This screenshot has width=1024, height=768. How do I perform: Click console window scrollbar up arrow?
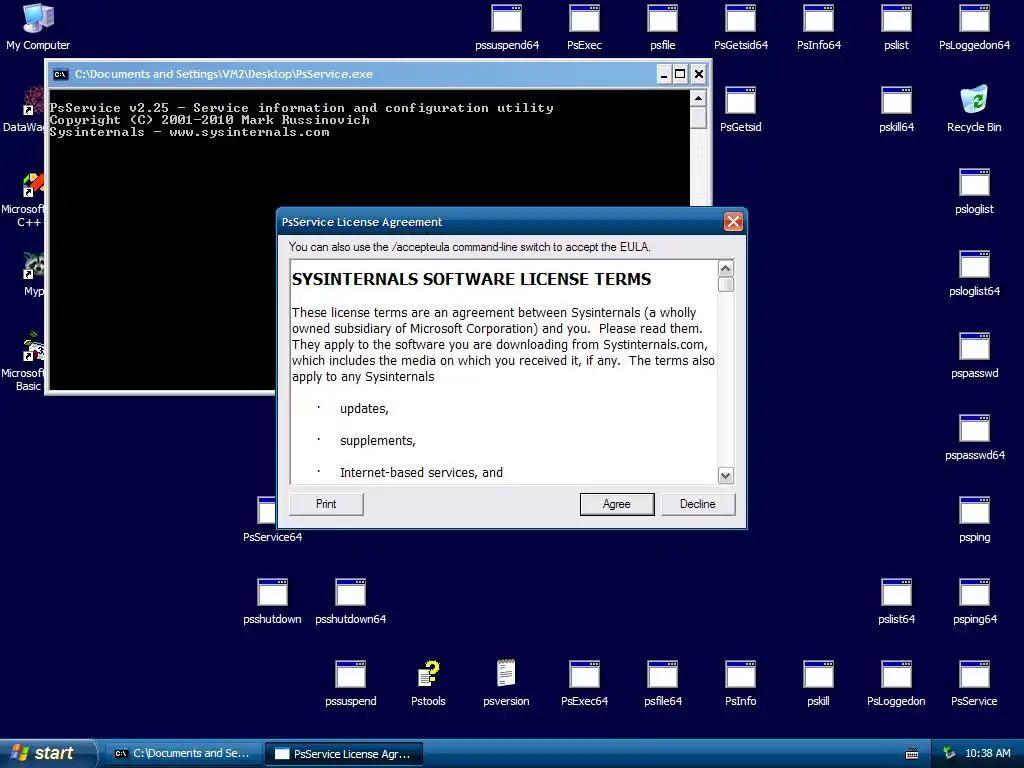[x=698, y=99]
